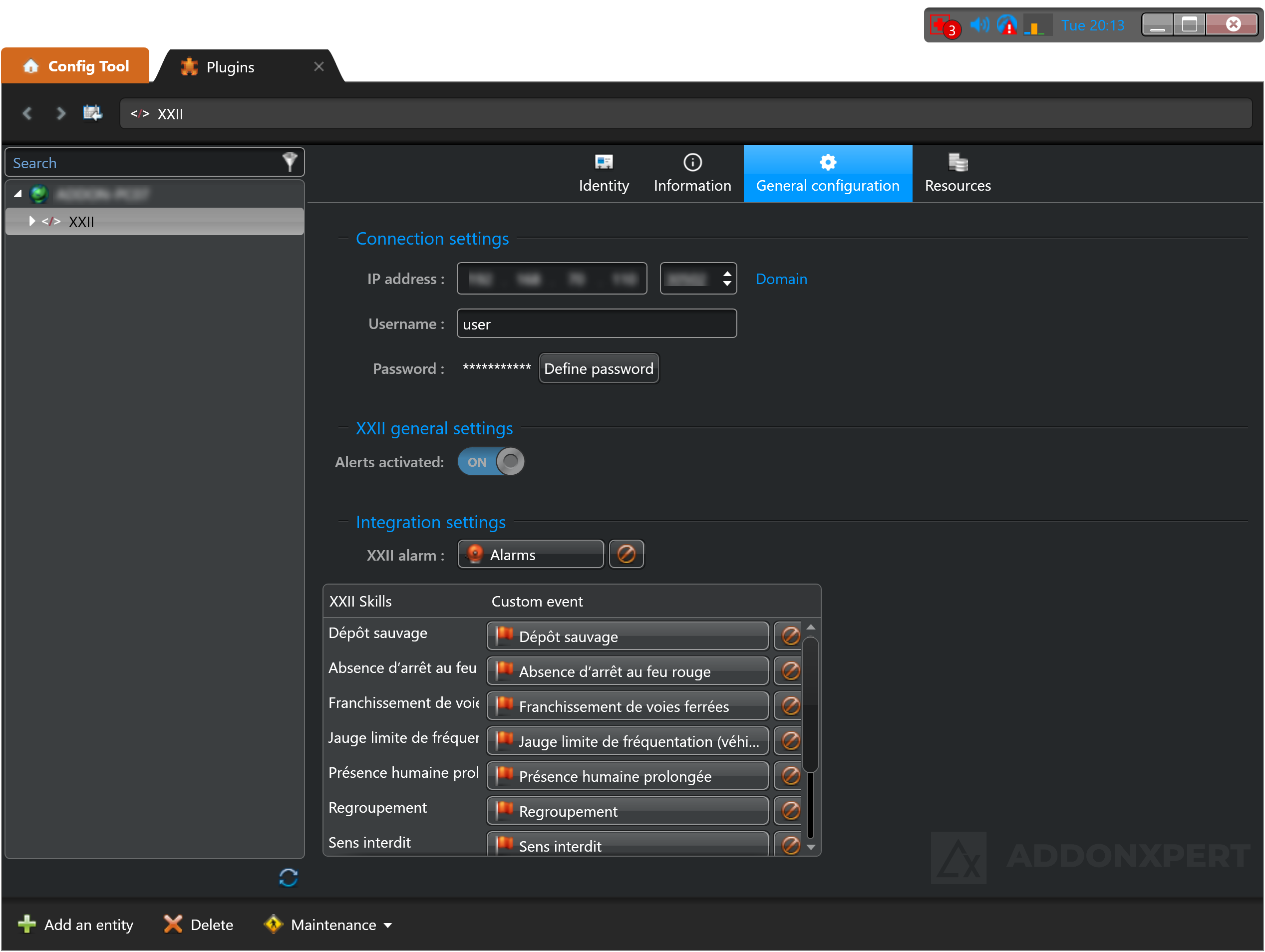This screenshot has width=1265, height=952.
Task: Click the Define password button
Action: [598, 369]
